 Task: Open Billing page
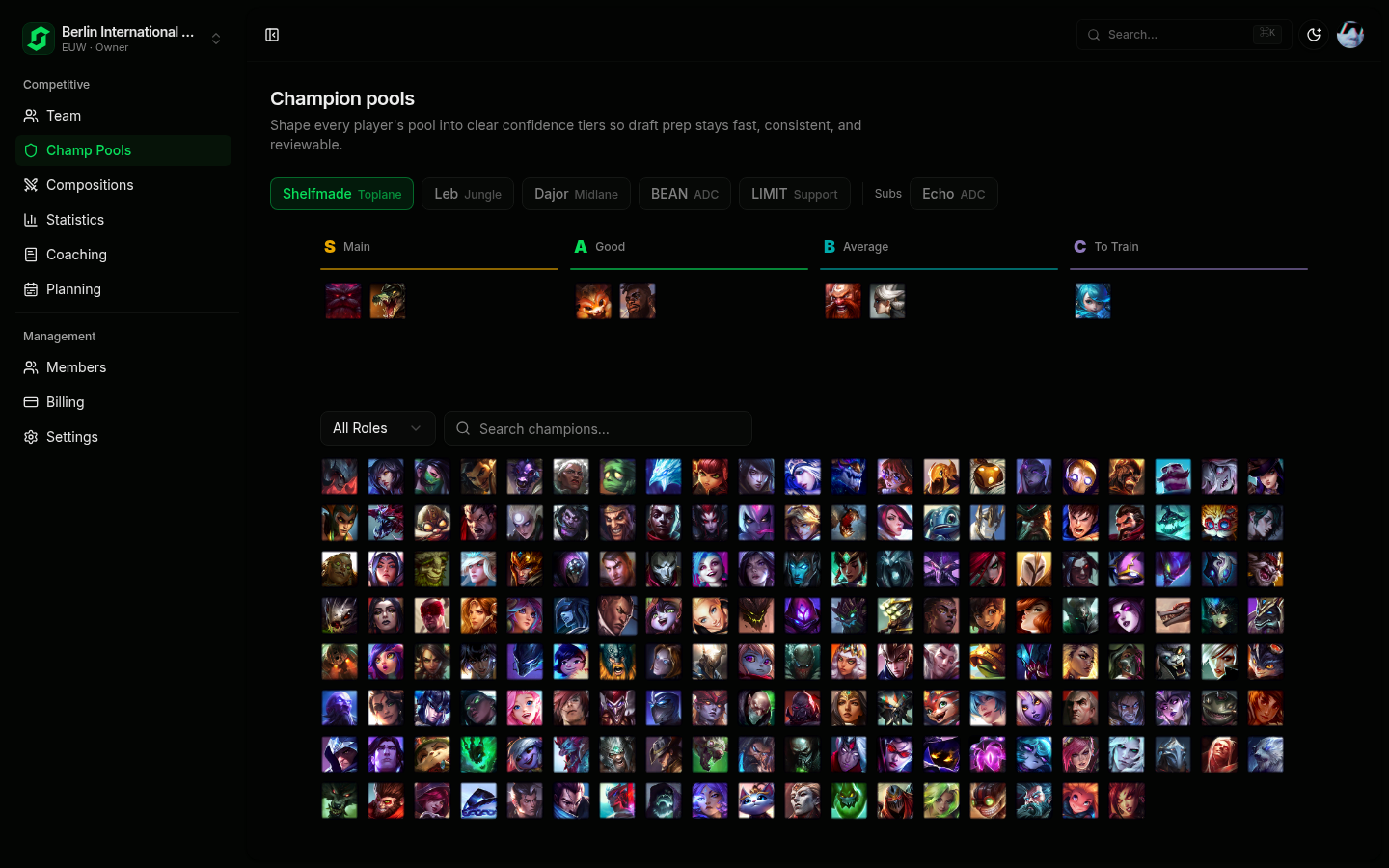click(x=123, y=402)
